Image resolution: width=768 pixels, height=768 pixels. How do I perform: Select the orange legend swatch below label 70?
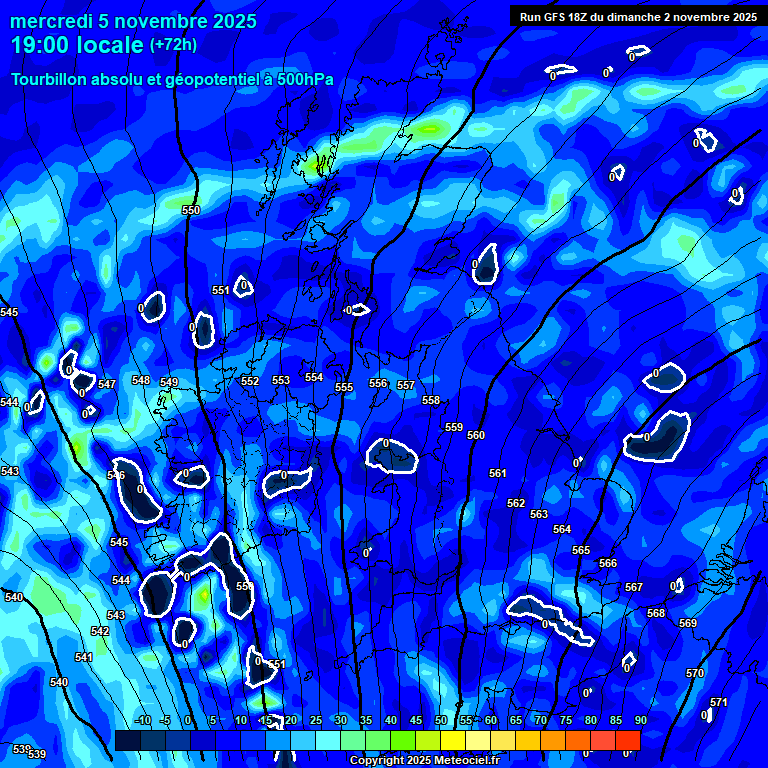(552, 741)
